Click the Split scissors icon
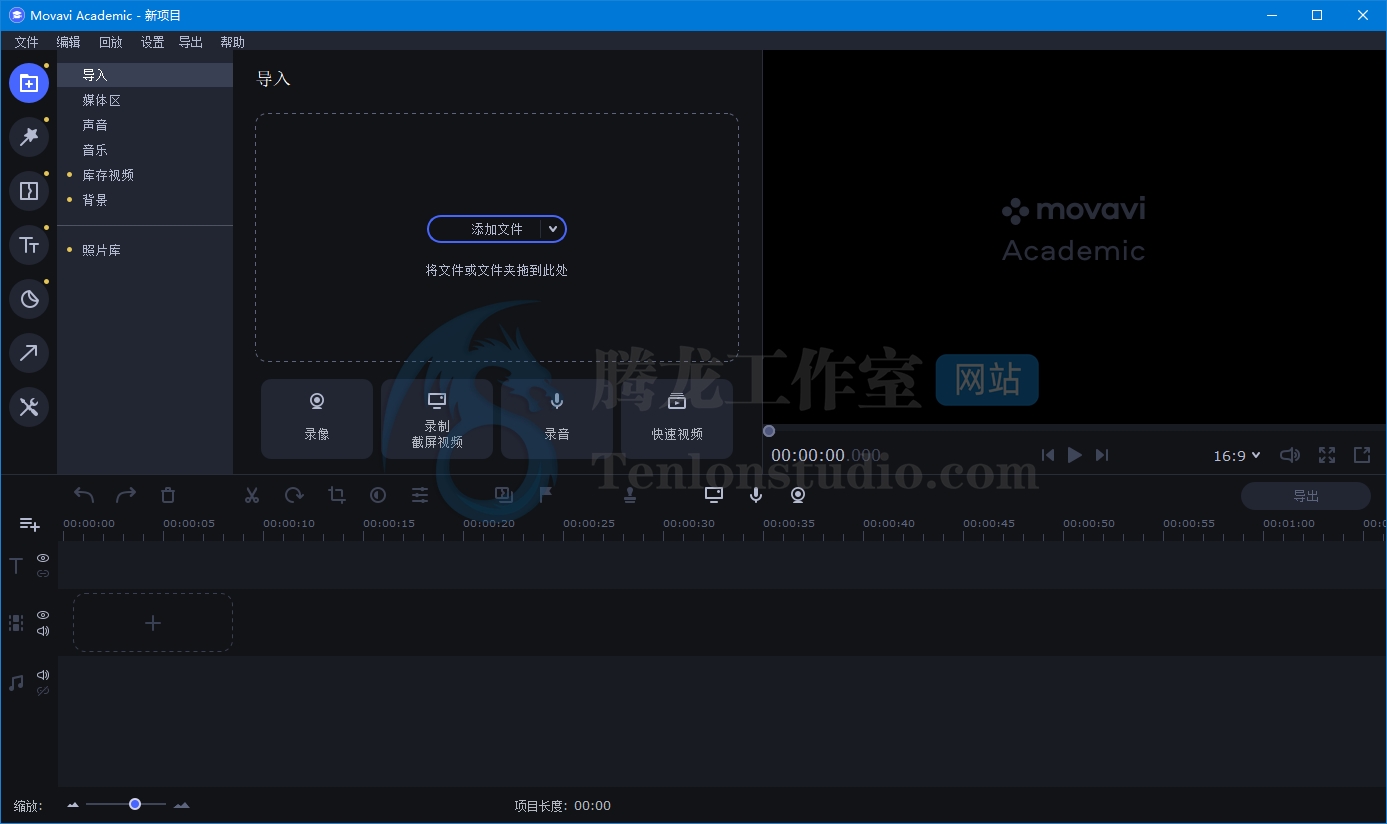 click(x=252, y=495)
